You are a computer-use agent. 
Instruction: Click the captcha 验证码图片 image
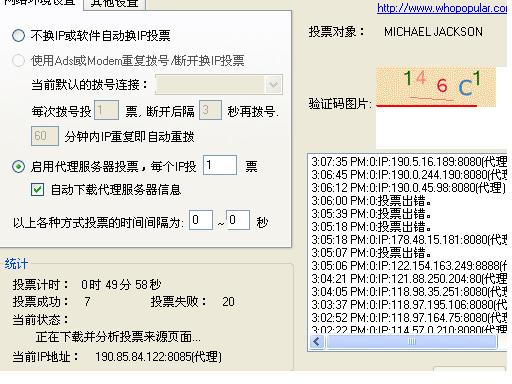tap(436, 87)
